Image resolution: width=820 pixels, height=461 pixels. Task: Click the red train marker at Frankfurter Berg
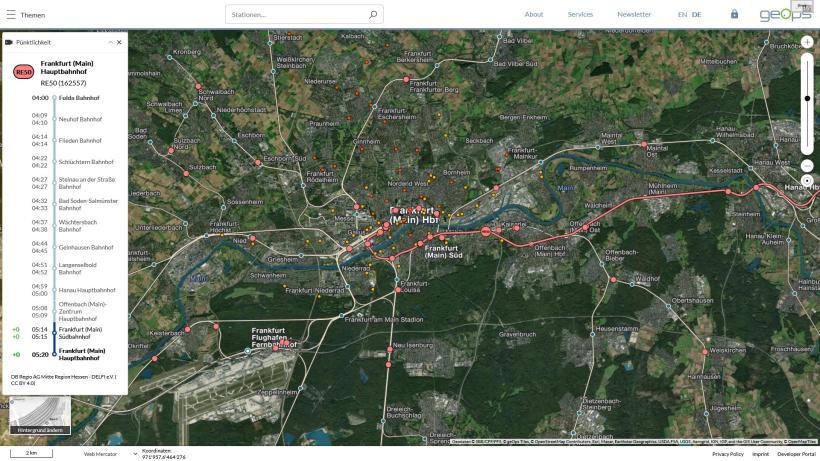[x=406, y=79]
